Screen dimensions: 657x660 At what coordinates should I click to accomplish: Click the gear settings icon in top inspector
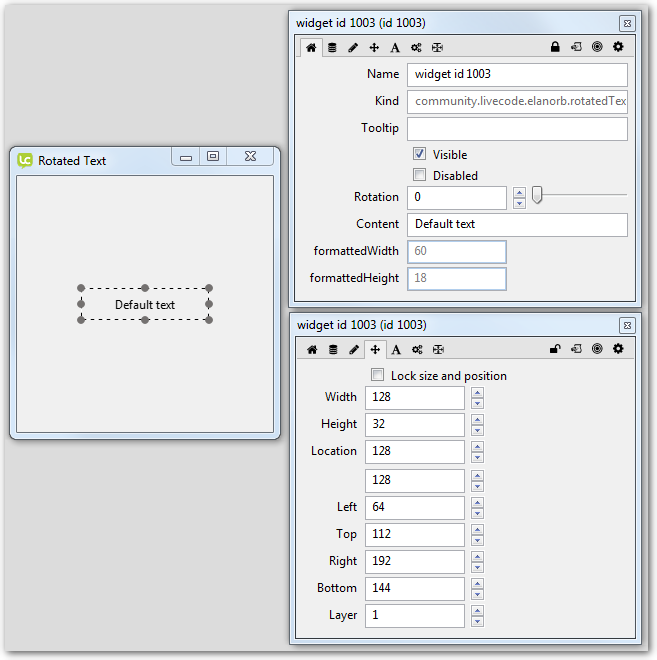618,47
